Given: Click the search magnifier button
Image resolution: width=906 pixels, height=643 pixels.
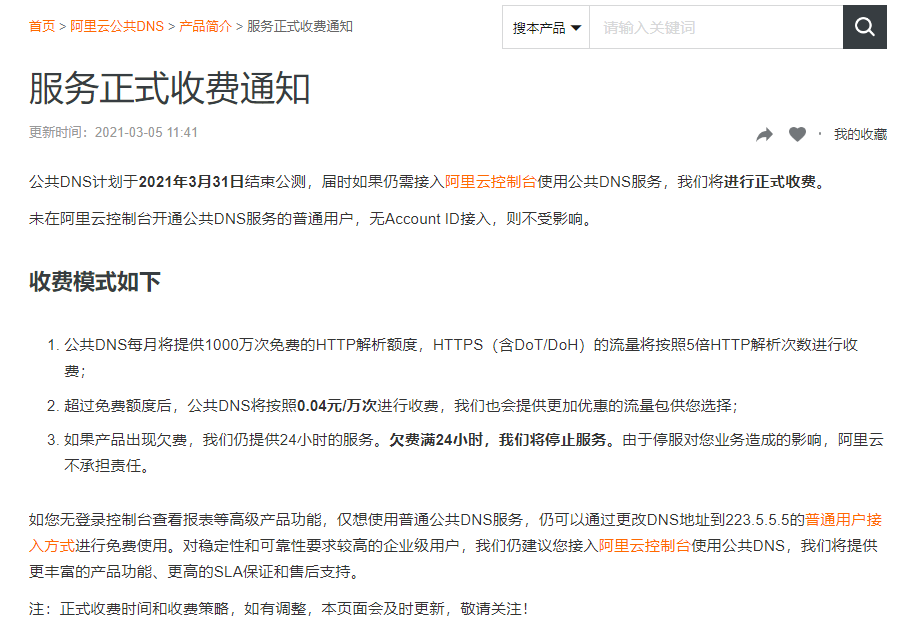Looking at the screenshot, I should (x=864, y=27).
